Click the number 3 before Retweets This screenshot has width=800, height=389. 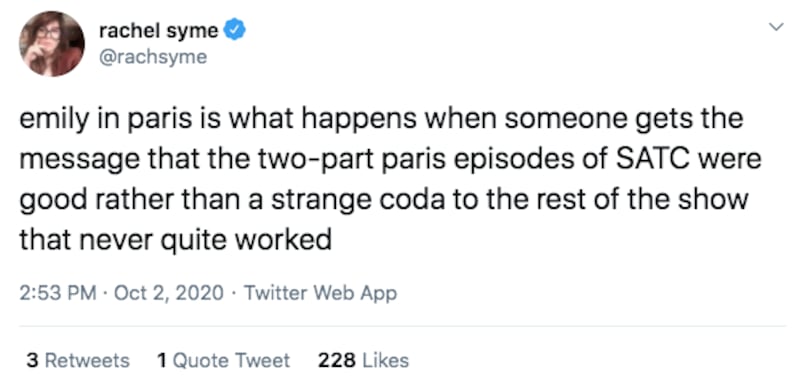click(32, 360)
